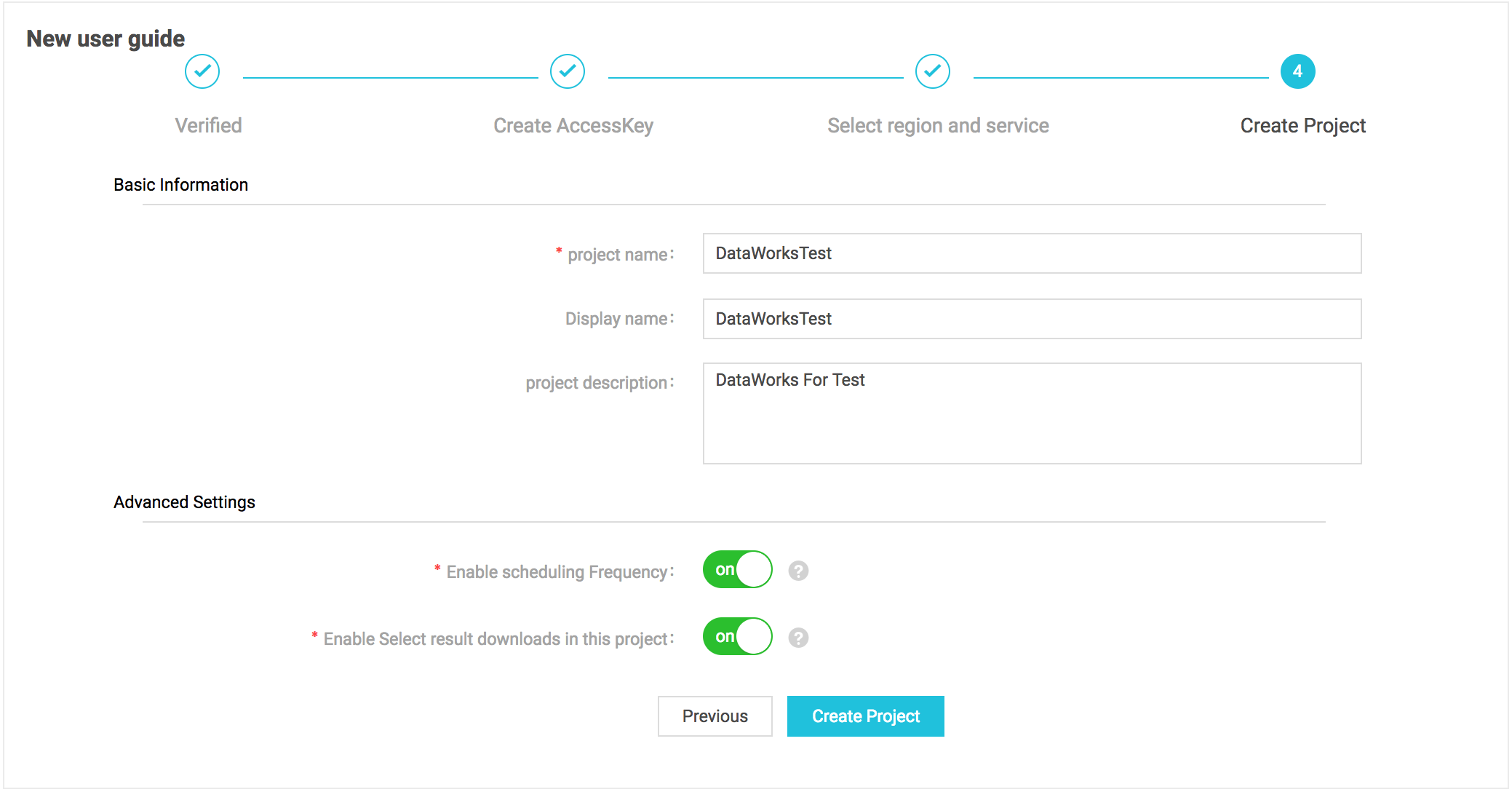Click the Select region and service checkmark icon
1512x792 pixels.
coord(933,71)
